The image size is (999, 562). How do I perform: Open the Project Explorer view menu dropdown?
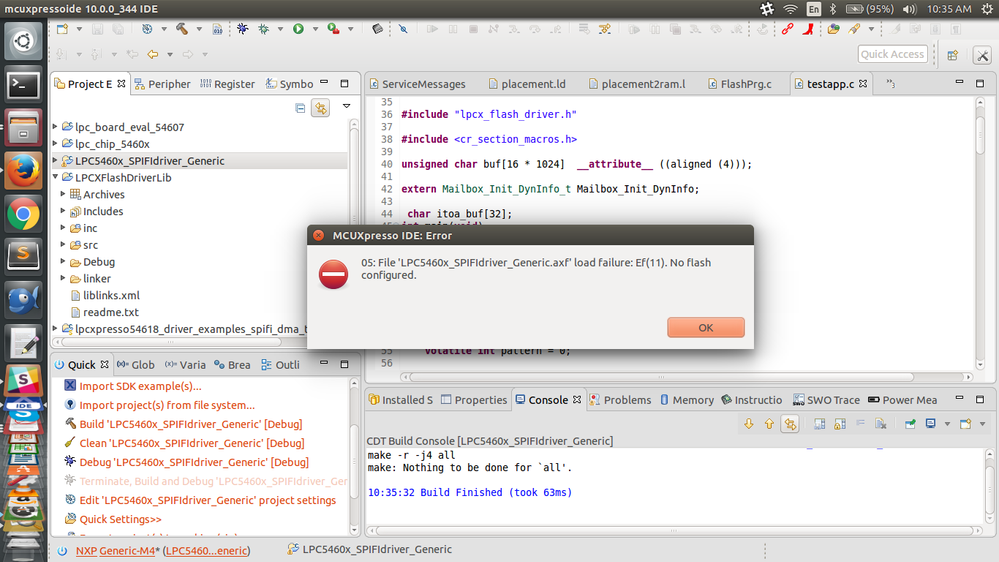(347, 106)
